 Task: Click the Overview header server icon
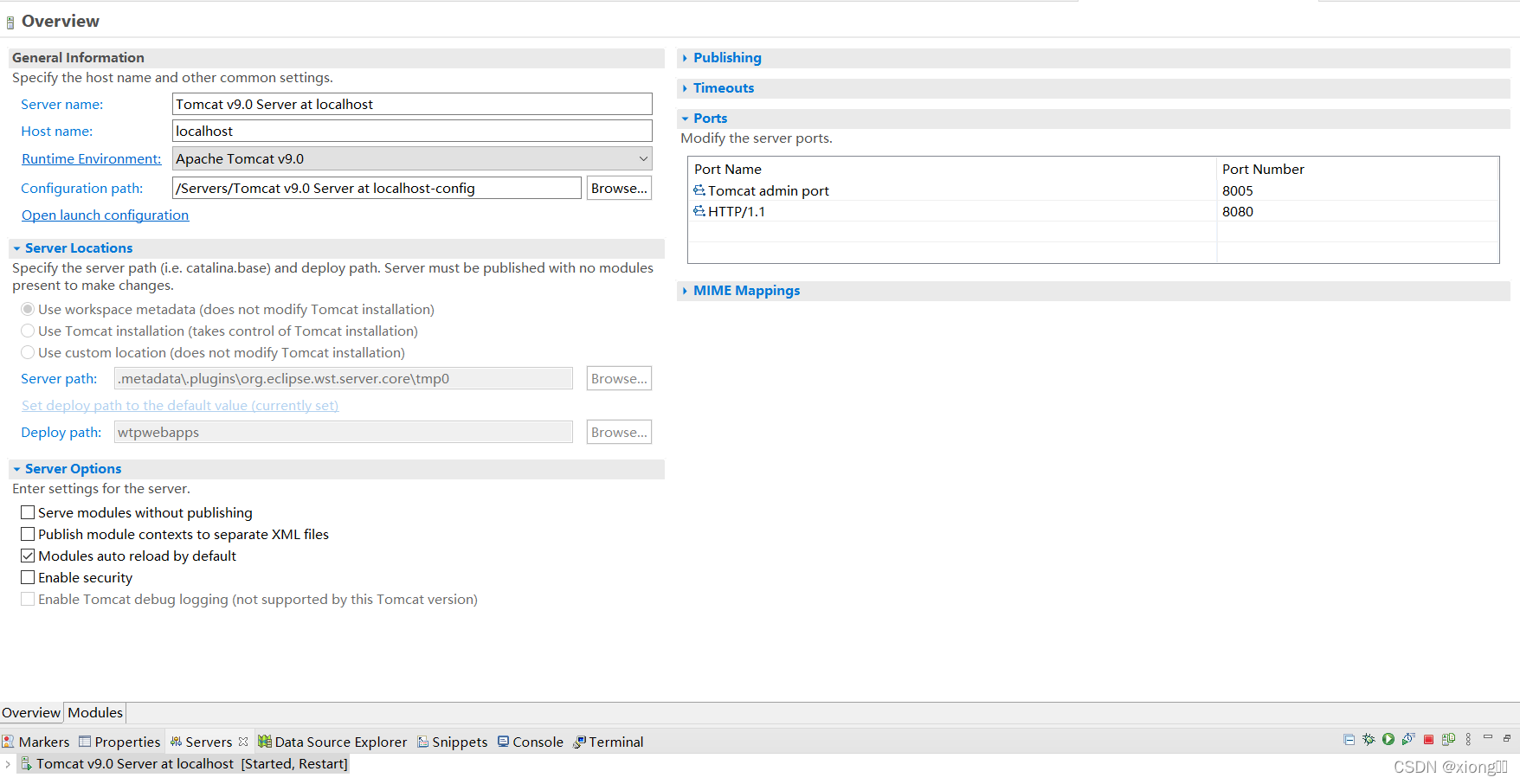coord(10,22)
